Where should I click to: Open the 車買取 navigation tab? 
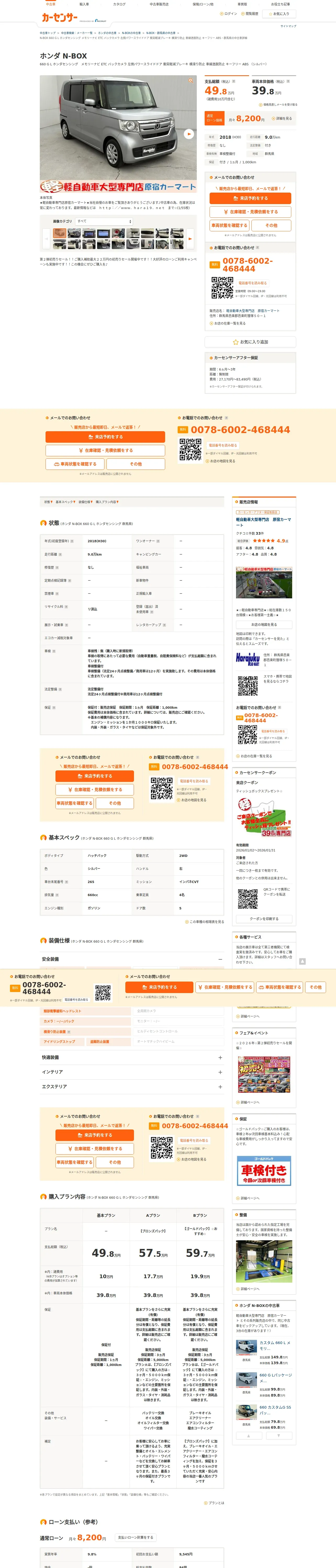click(243, 4)
